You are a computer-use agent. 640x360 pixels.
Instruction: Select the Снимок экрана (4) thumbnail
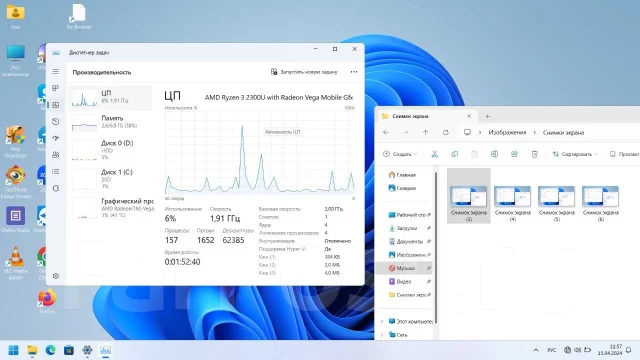pyautogui.click(x=513, y=202)
